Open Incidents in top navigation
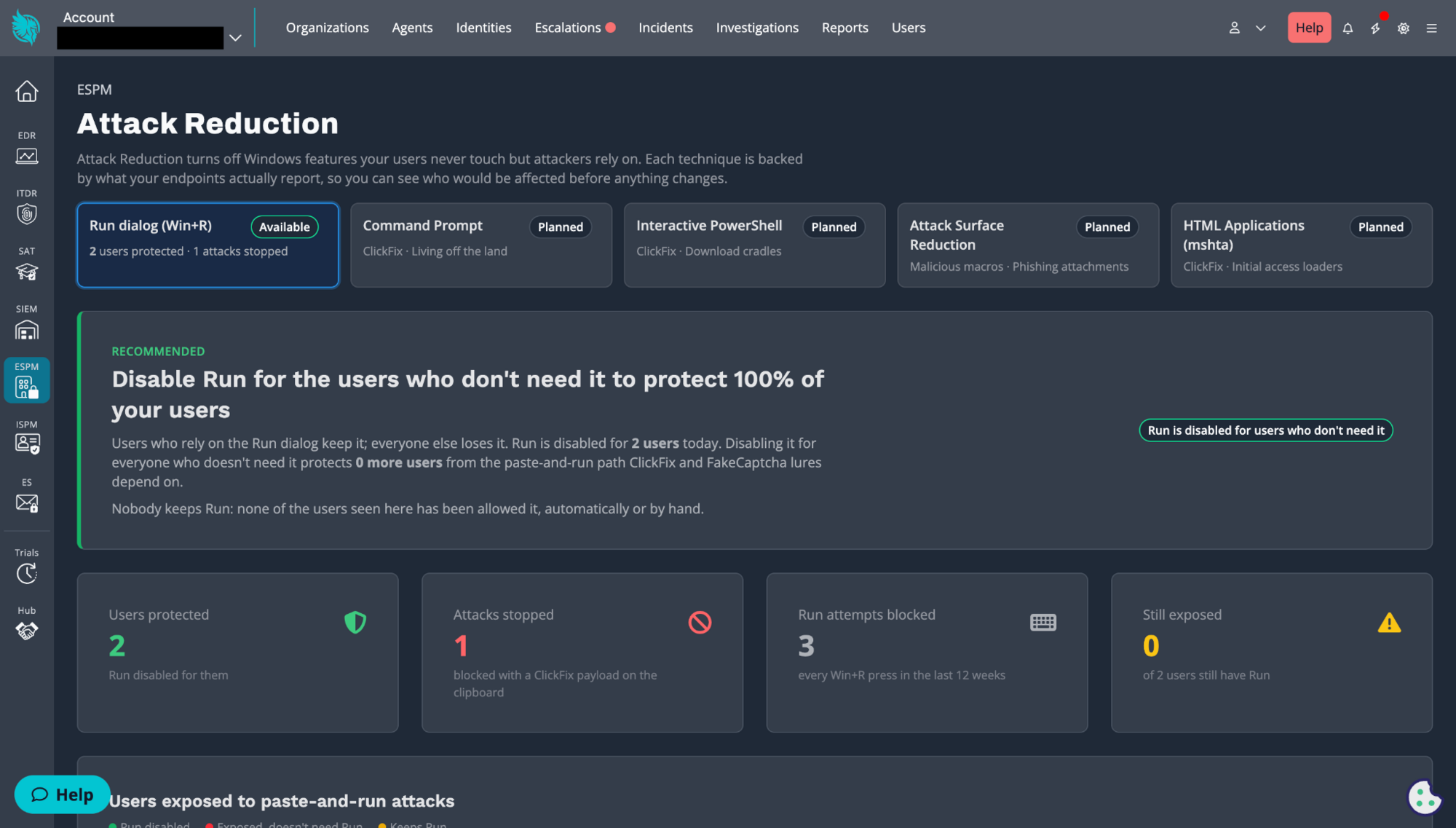This screenshot has width=1456, height=828. tap(665, 28)
